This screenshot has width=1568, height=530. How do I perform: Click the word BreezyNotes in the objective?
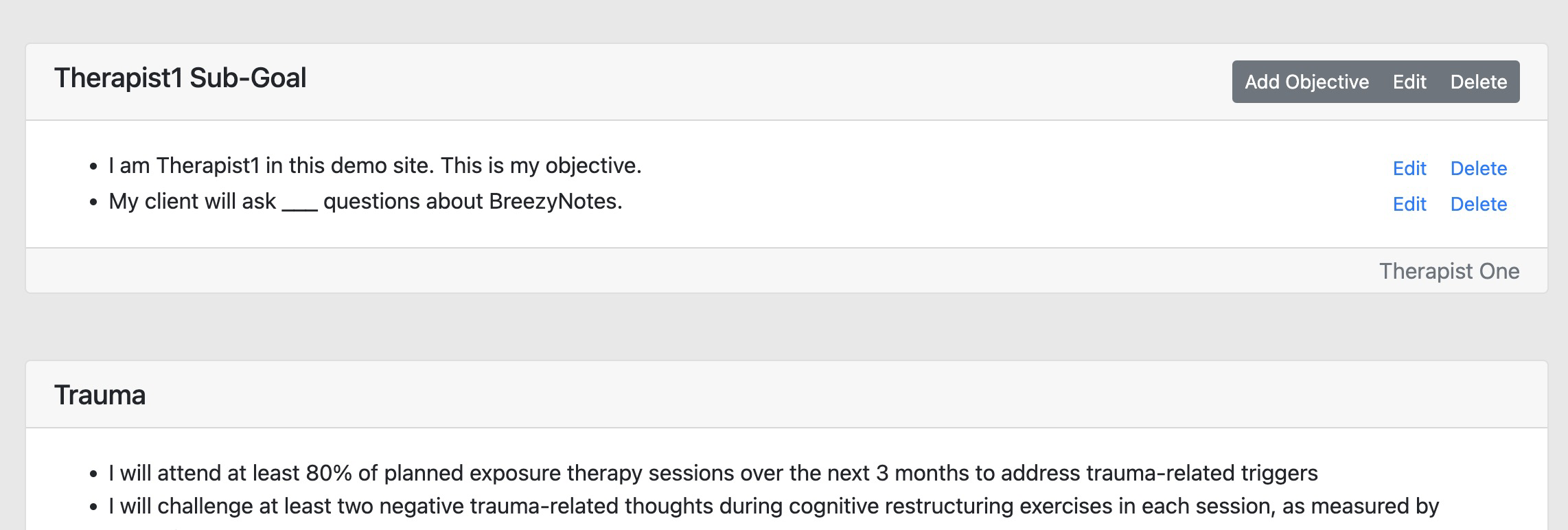click(554, 201)
